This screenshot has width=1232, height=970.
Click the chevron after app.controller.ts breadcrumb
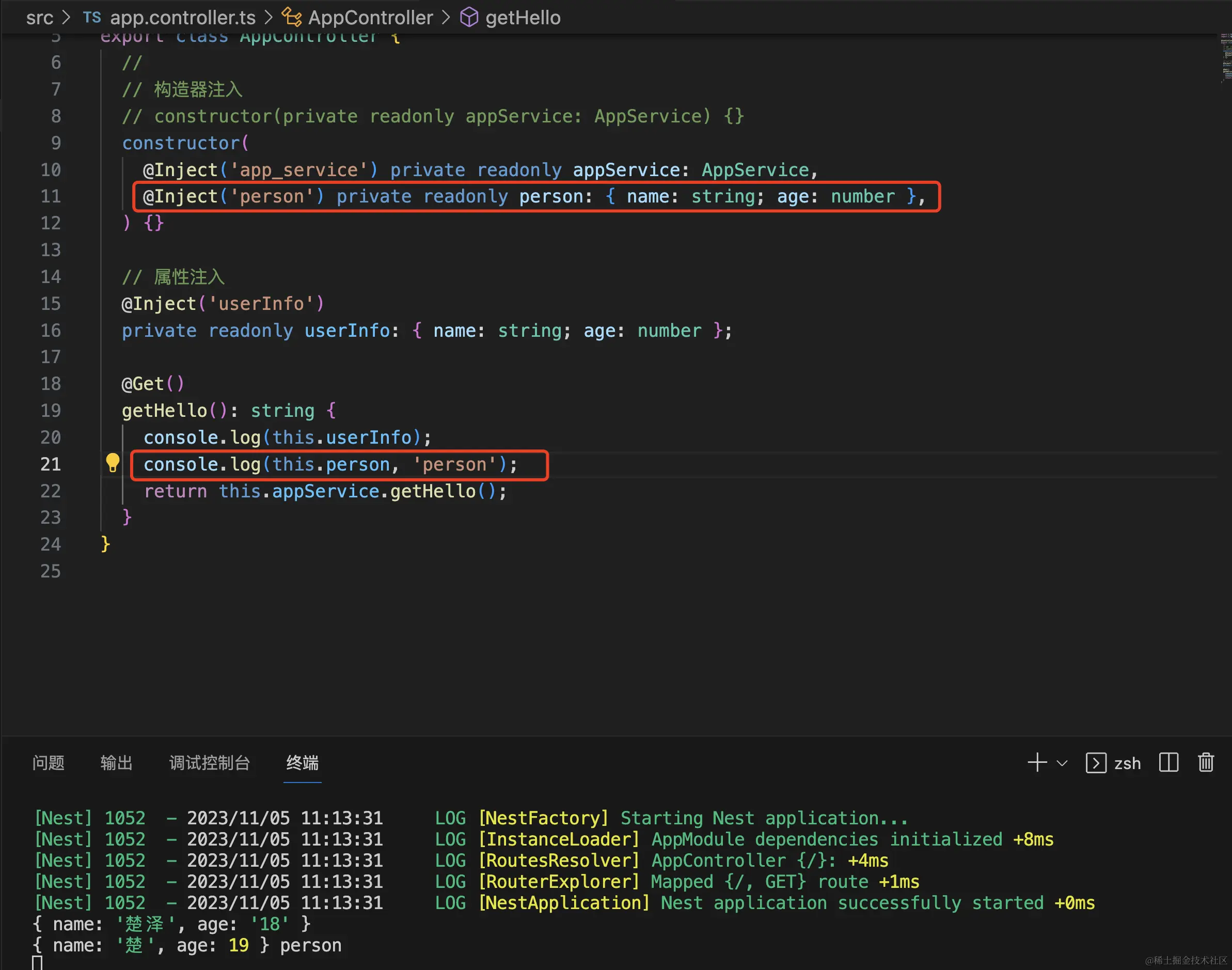(268, 17)
